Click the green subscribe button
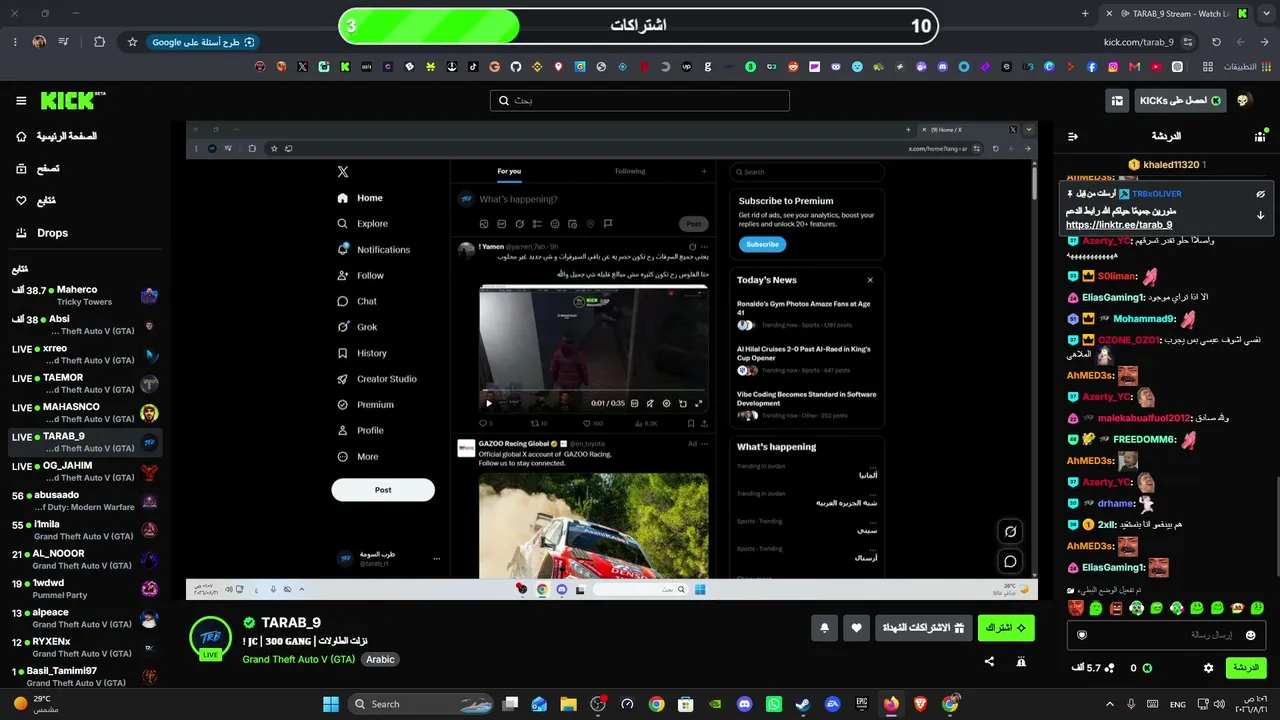 pos(1006,628)
